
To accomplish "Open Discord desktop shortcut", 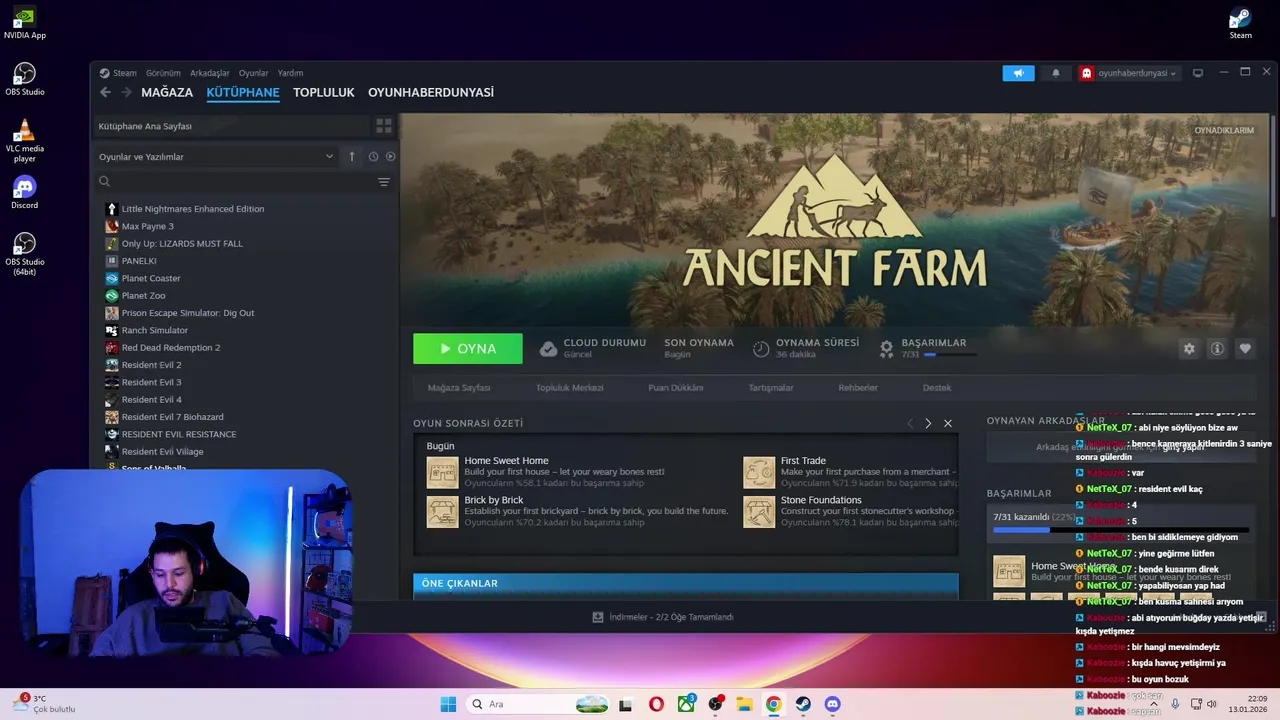I will click(x=24, y=193).
